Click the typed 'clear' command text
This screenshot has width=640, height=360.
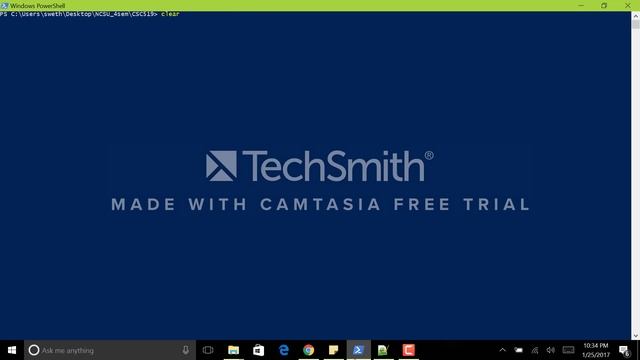point(170,14)
